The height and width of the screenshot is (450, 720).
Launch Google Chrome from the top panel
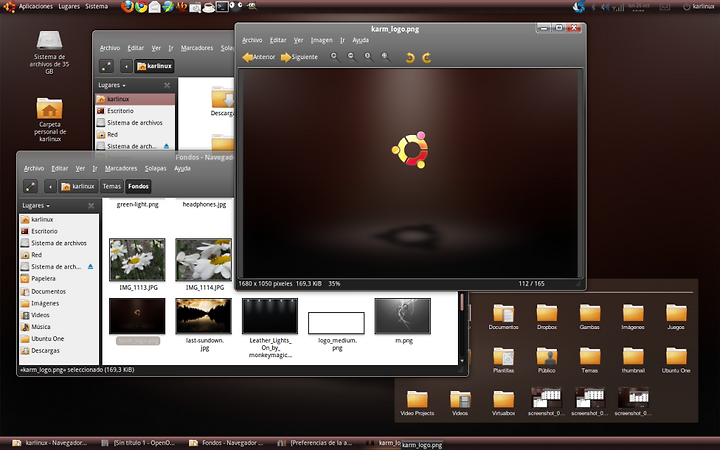(x=141, y=6)
